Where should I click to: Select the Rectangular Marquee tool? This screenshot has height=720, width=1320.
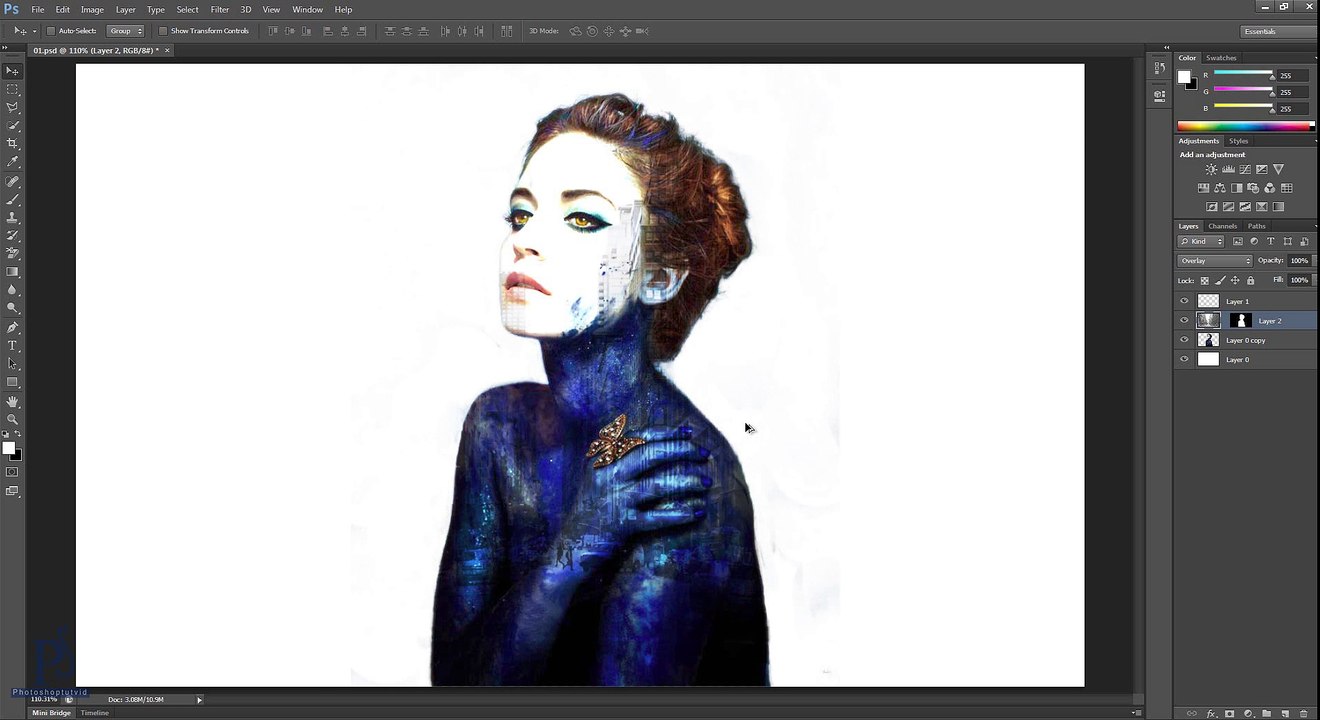coord(12,89)
